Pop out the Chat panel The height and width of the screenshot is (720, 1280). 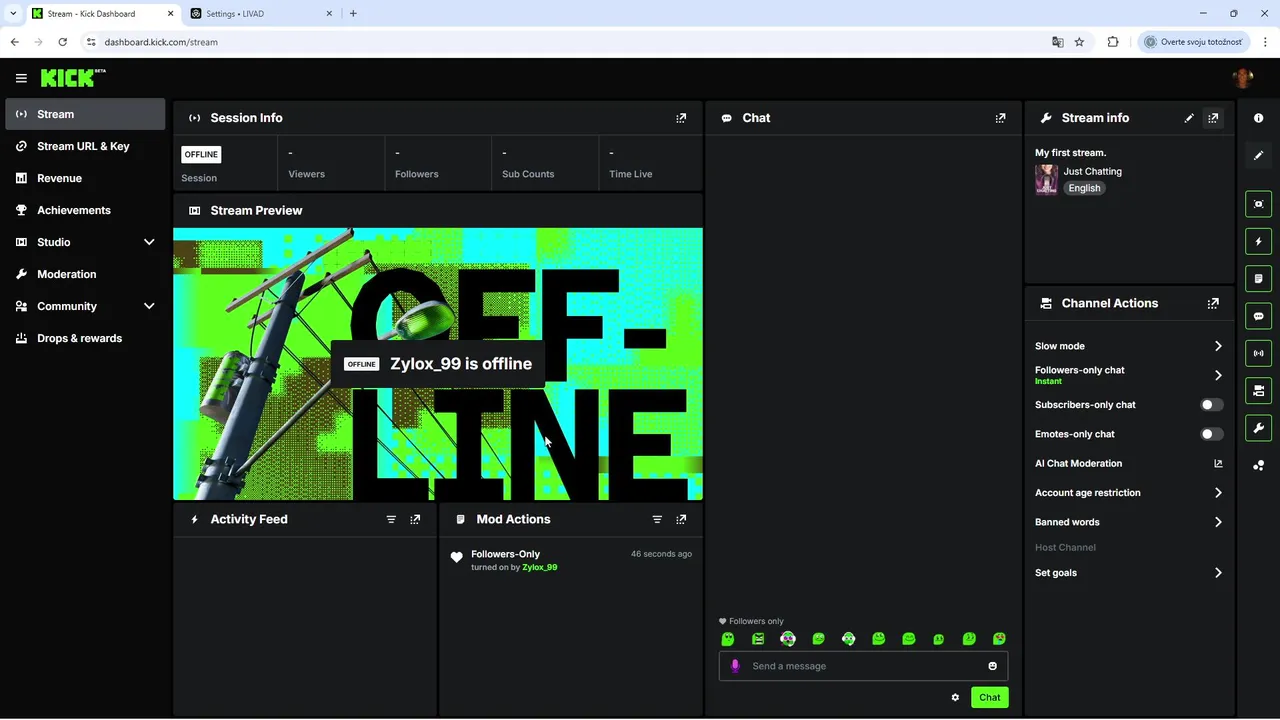tap(1000, 118)
